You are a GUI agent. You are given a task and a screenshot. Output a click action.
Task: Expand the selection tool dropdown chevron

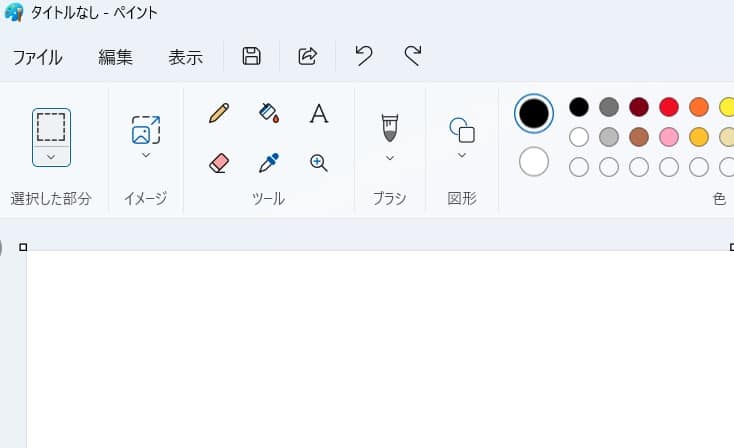pos(51,157)
